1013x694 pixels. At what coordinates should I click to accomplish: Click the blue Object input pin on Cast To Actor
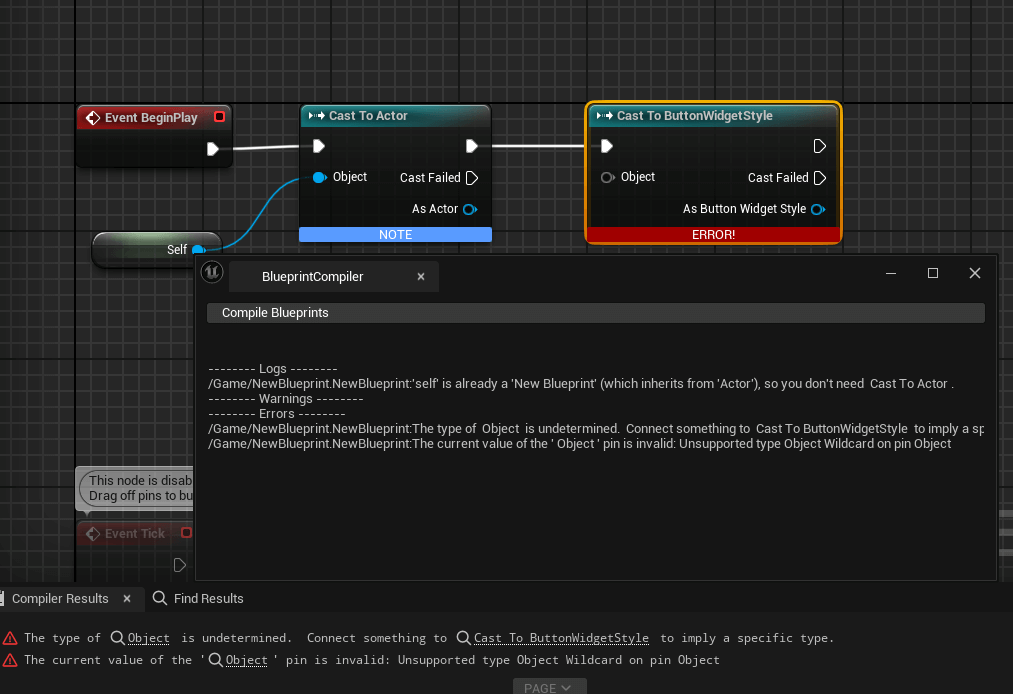[x=319, y=177]
